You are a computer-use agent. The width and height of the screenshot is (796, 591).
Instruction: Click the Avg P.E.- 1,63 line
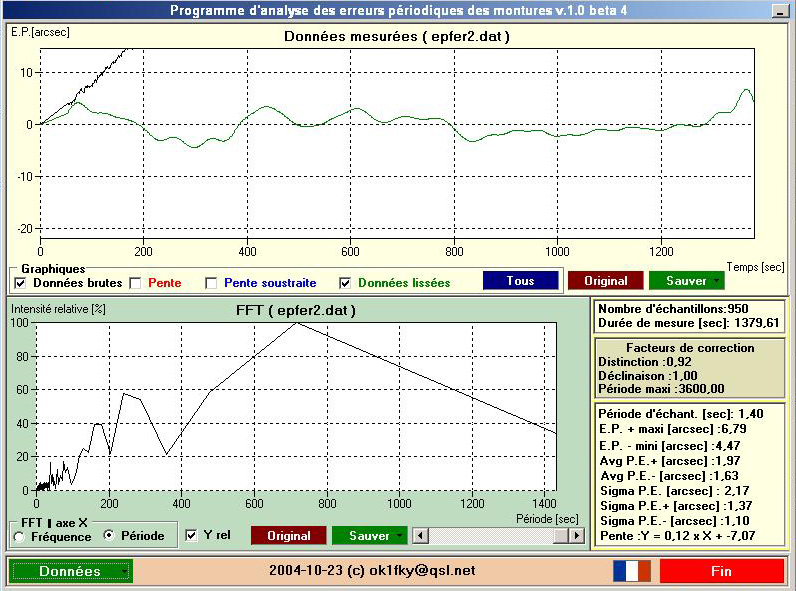(x=669, y=476)
